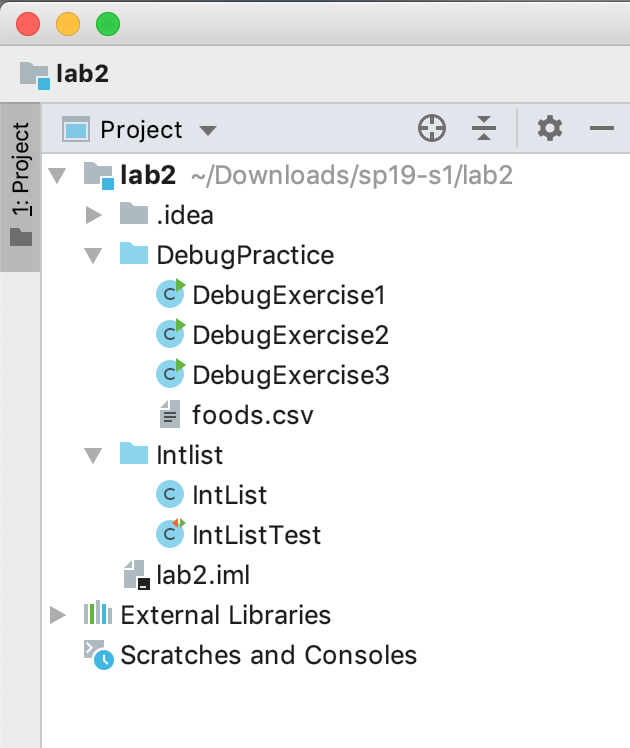The height and width of the screenshot is (748, 630).
Task: Open the Project panel settings gear
Action: pyautogui.click(x=550, y=128)
